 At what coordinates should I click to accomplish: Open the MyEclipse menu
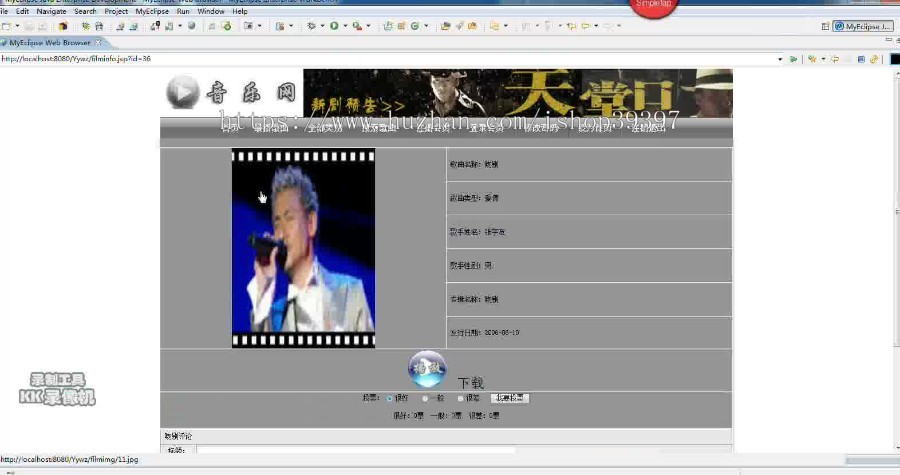[152, 11]
